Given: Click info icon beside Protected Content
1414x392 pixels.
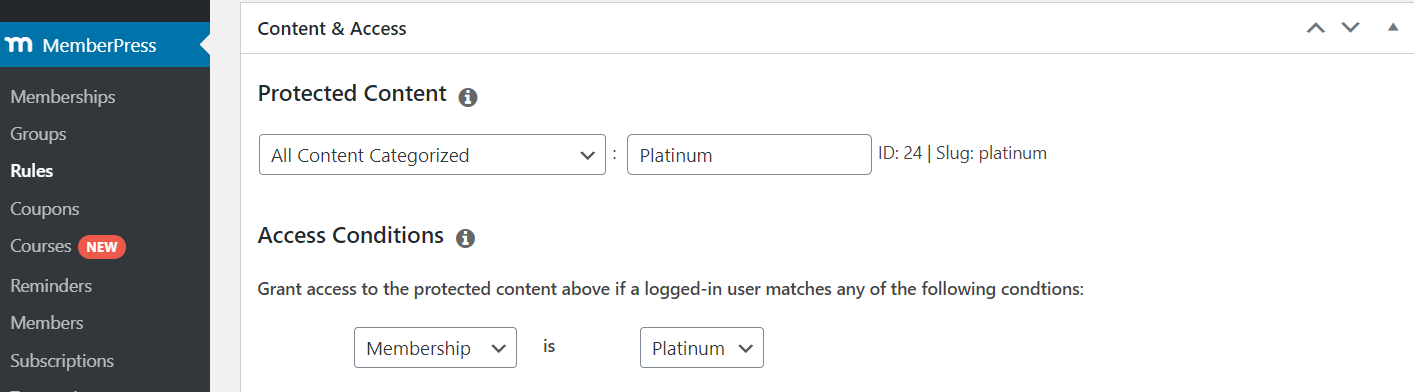Looking at the screenshot, I should 468,97.
